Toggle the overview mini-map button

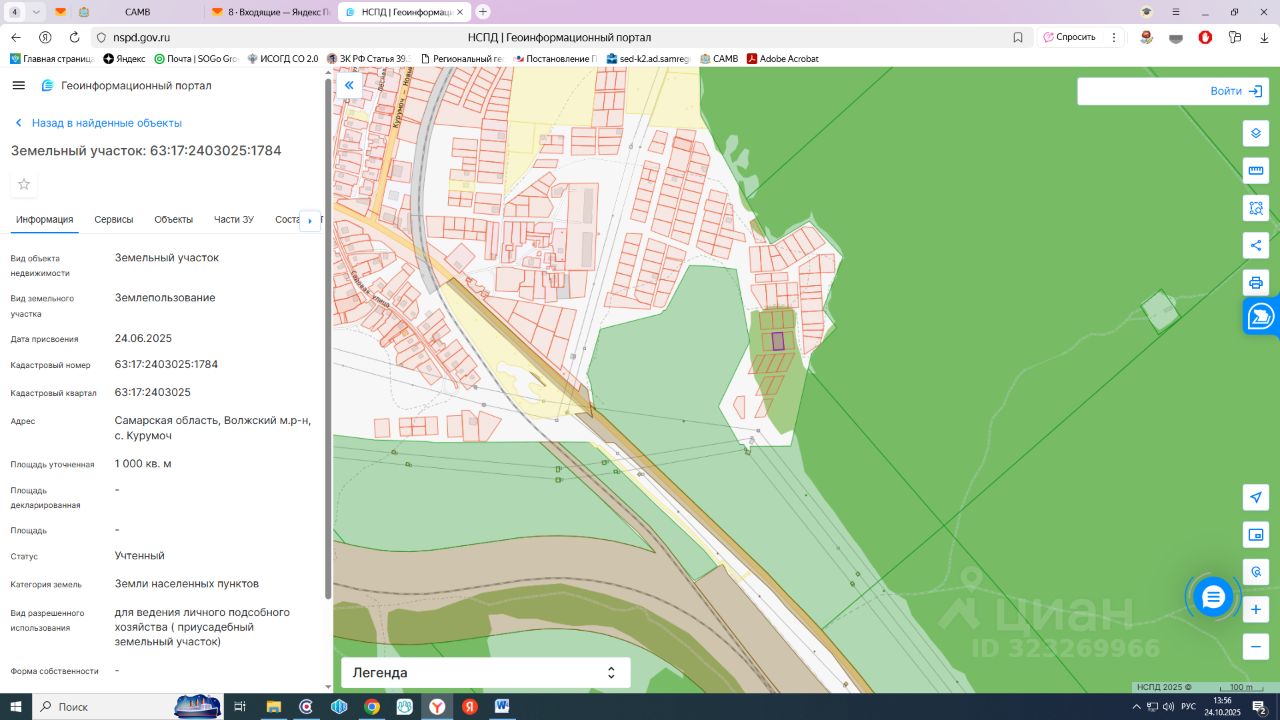pos(1255,535)
